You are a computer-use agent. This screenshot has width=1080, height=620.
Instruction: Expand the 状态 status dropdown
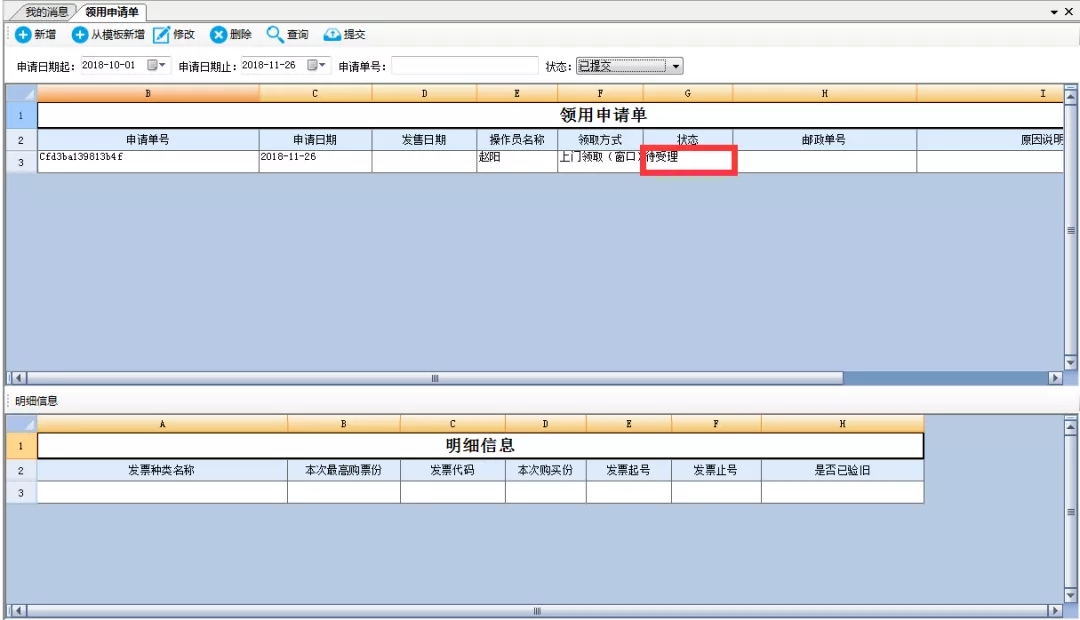click(676, 66)
